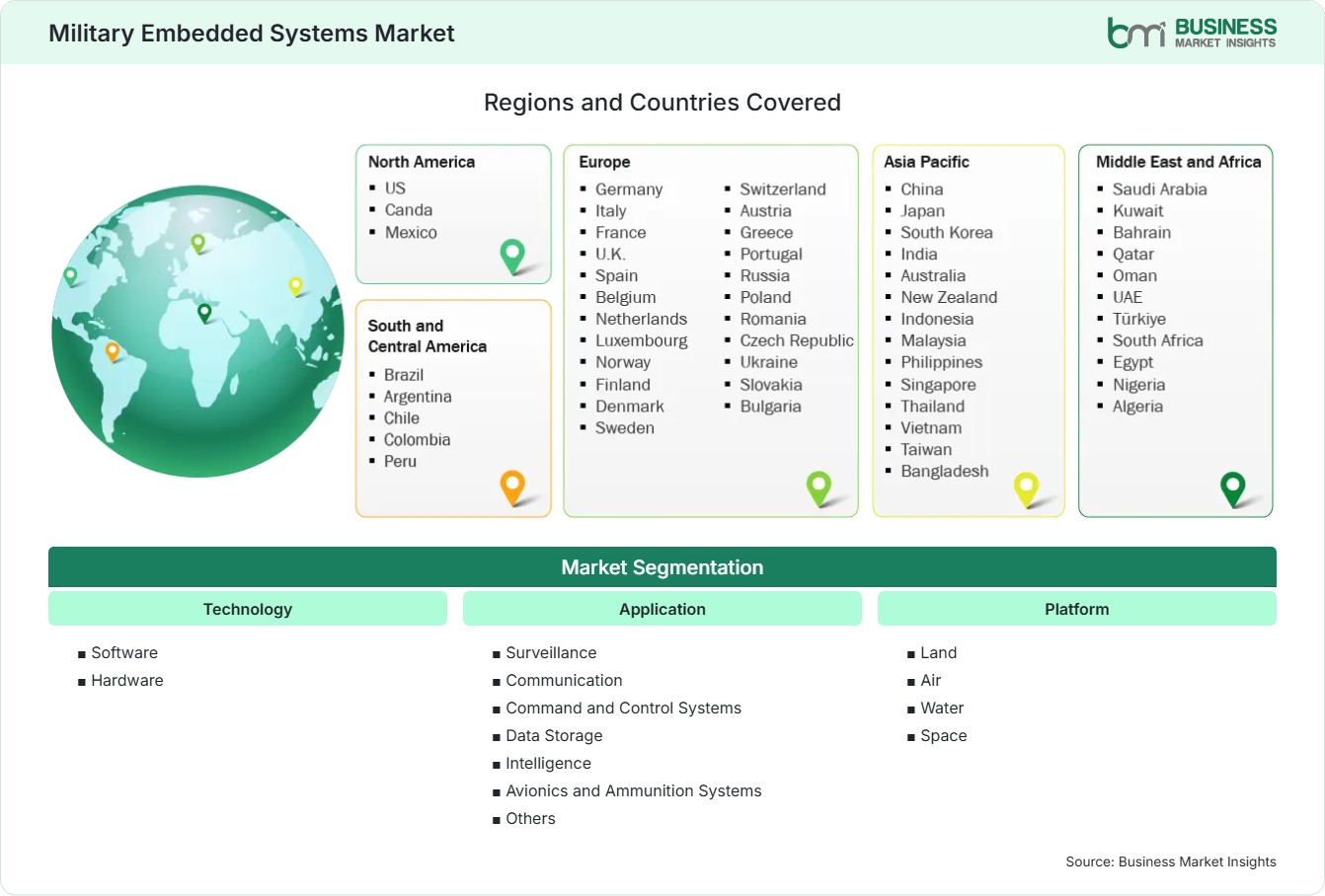
Task: Click Land under Platform
Action: (x=938, y=653)
